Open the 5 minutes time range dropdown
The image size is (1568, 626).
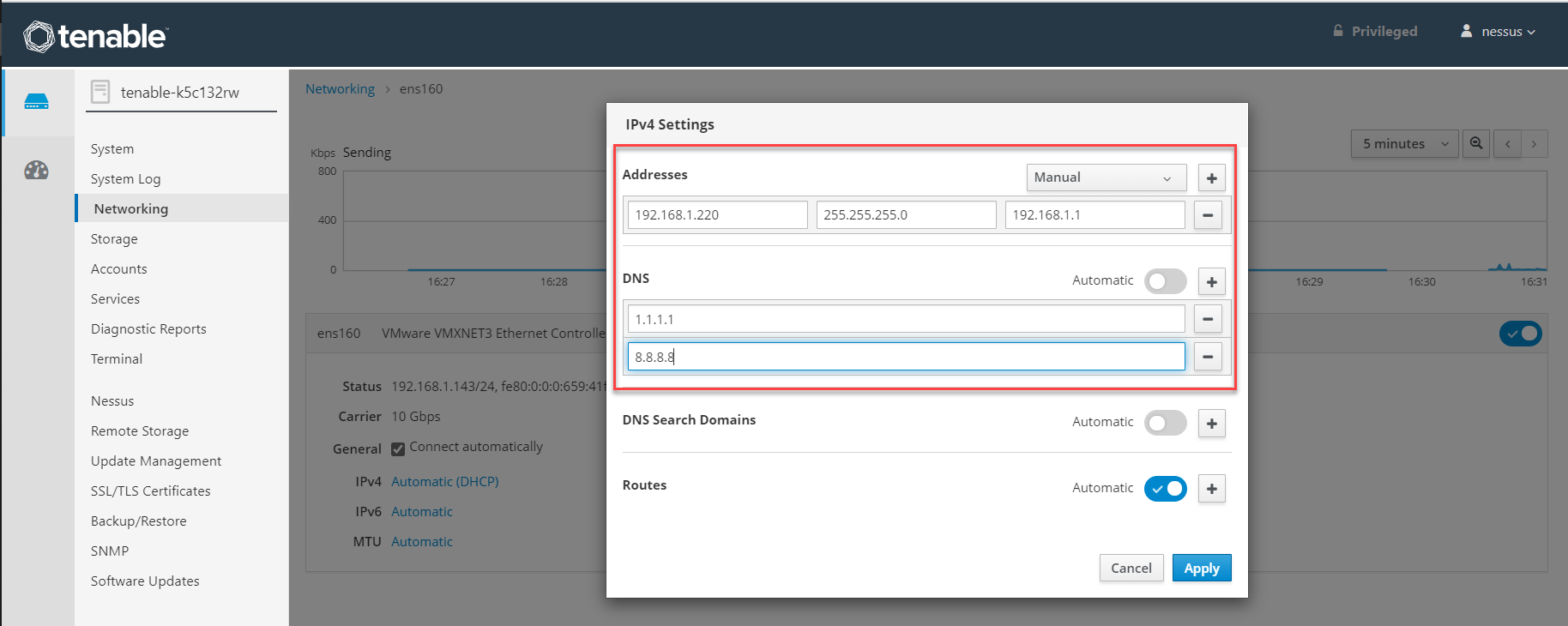click(1404, 144)
